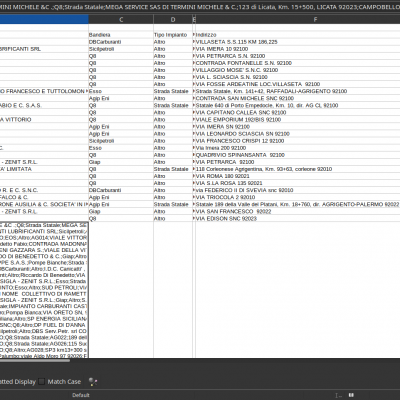Select the ABIO E C. S.A.S. cell
This screenshot has height=400, width=400.
(44, 105)
